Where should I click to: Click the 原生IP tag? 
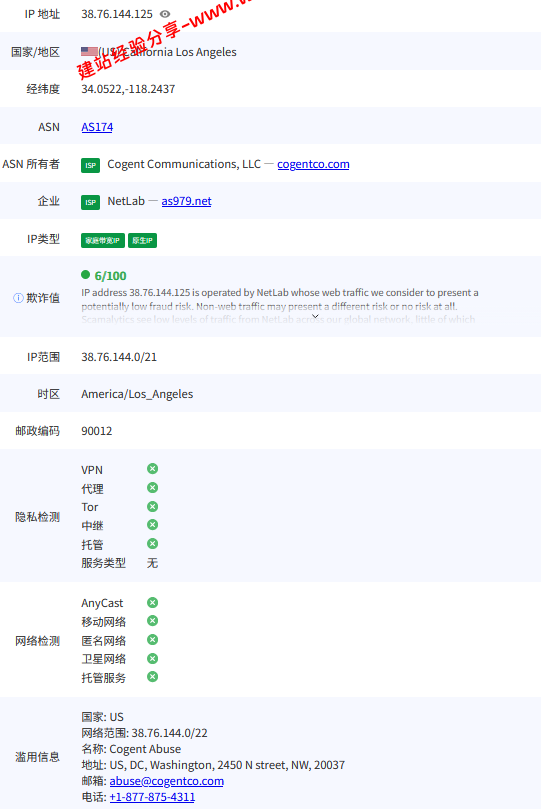[142, 240]
